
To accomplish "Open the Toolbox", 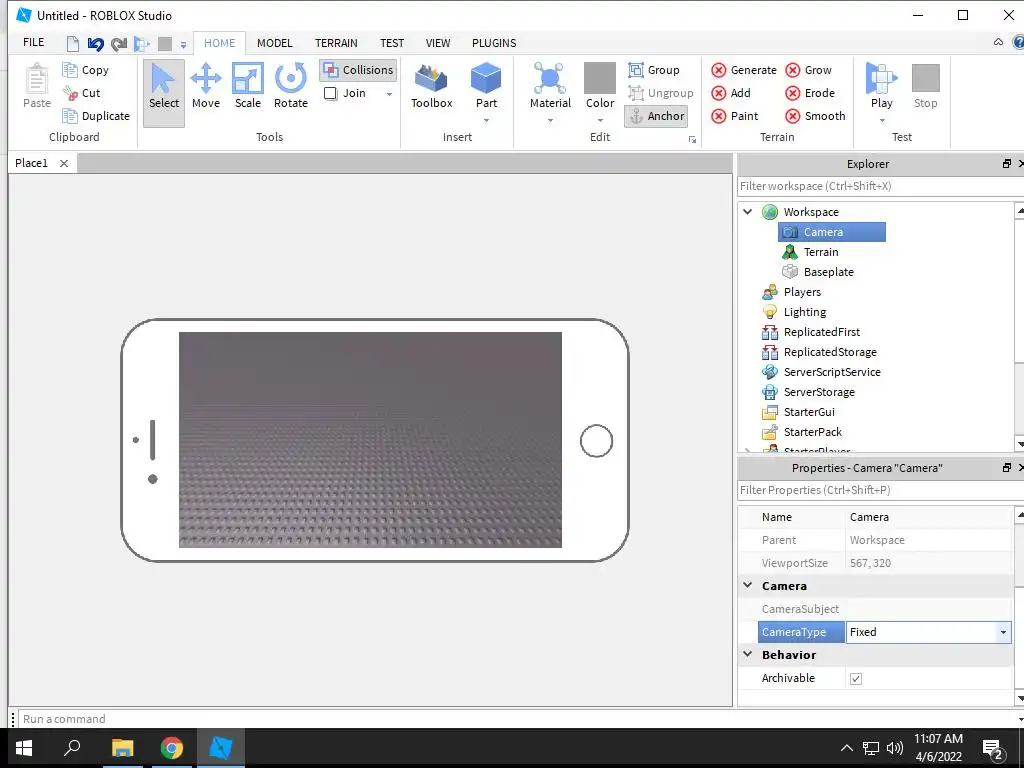I will coord(432,86).
